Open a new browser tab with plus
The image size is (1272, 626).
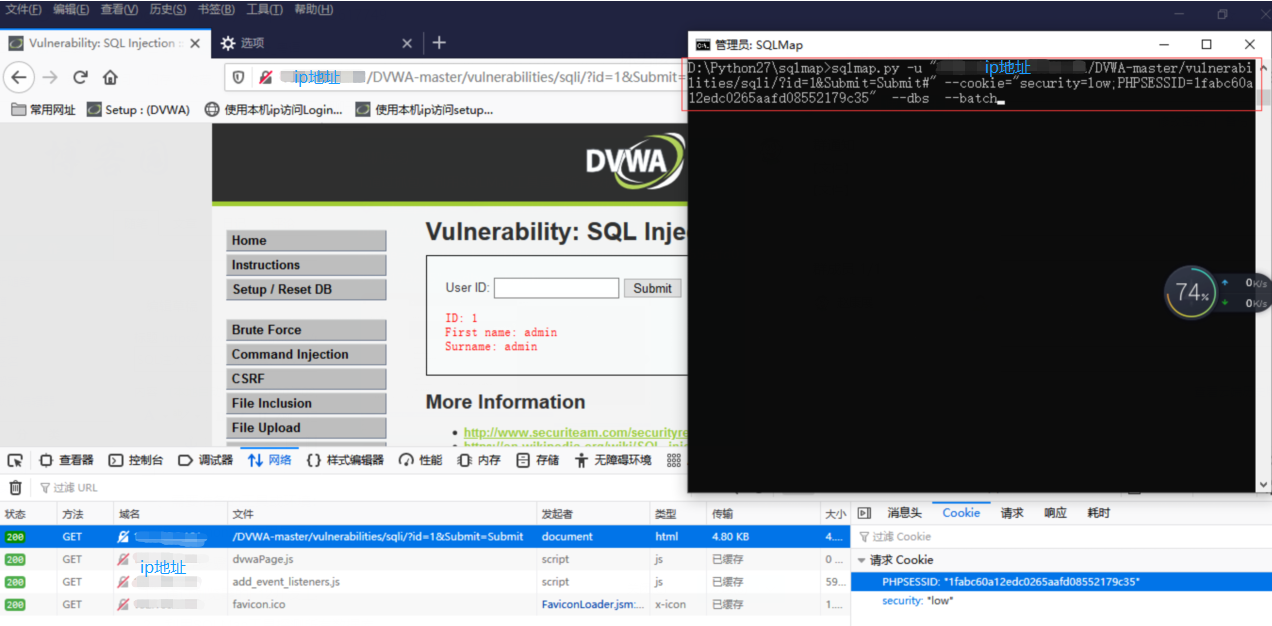click(x=439, y=43)
